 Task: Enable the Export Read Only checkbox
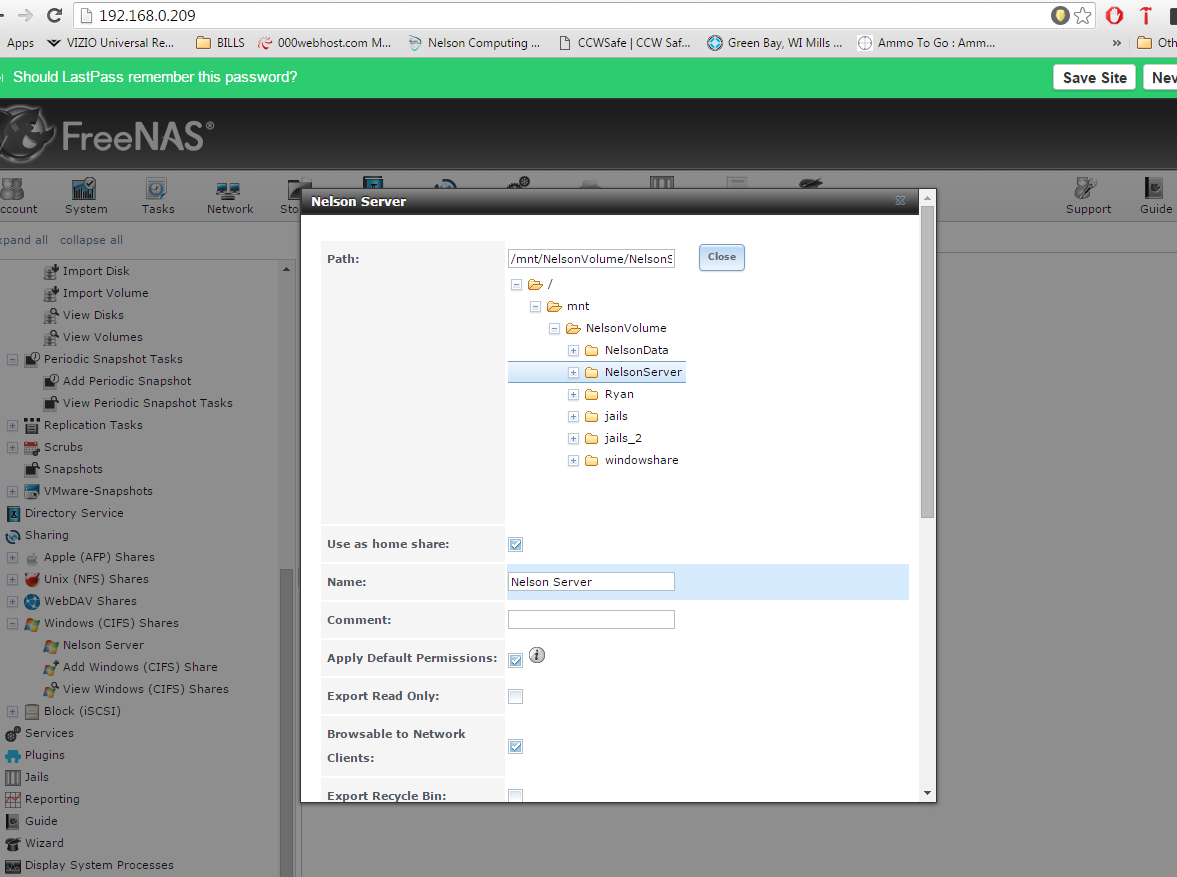click(x=516, y=697)
